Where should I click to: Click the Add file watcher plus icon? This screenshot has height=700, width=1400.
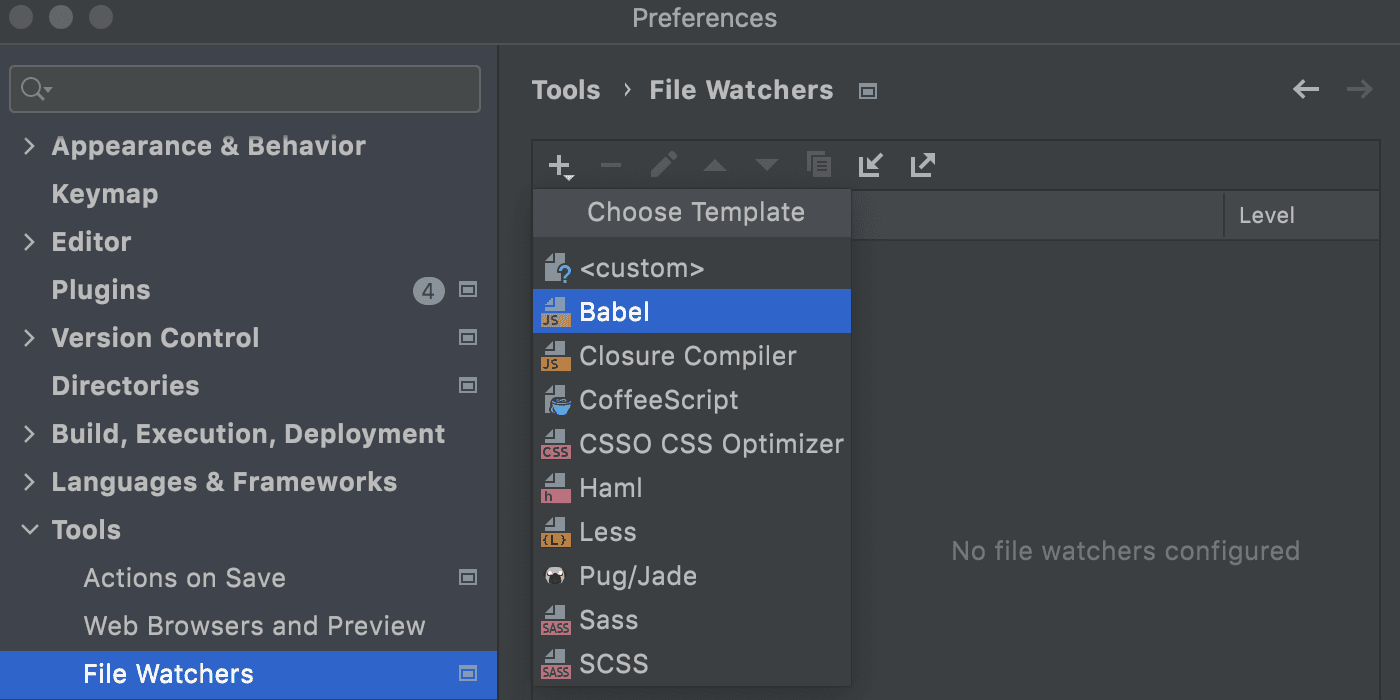pos(560,166)
